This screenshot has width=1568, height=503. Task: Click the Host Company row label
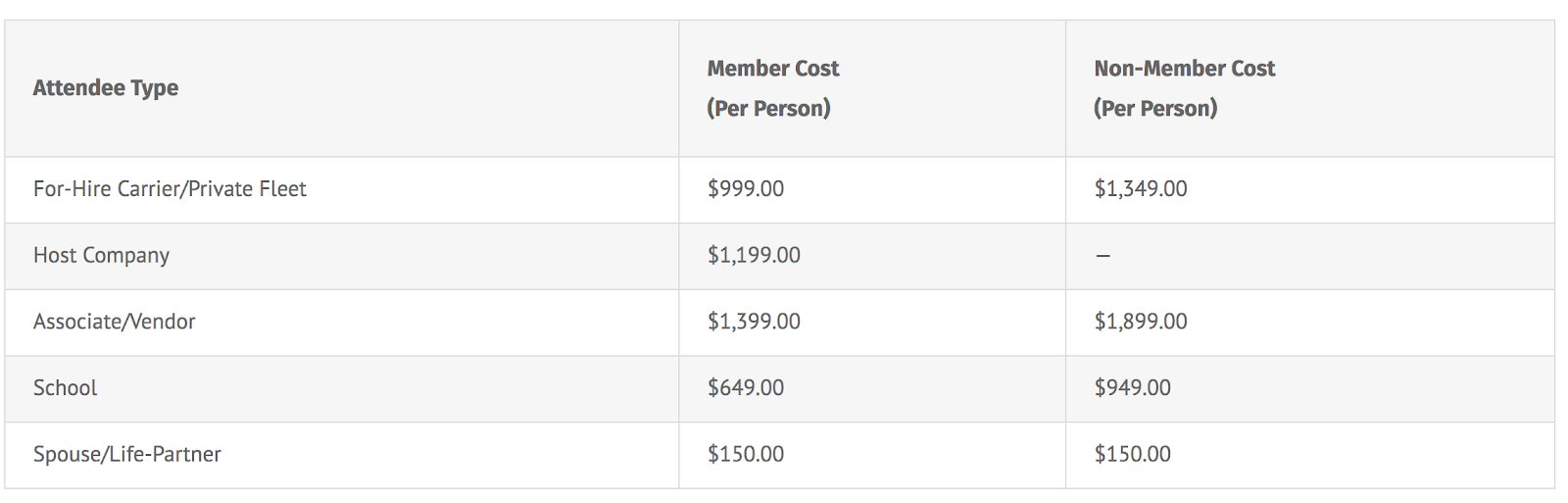coord(101,256)
